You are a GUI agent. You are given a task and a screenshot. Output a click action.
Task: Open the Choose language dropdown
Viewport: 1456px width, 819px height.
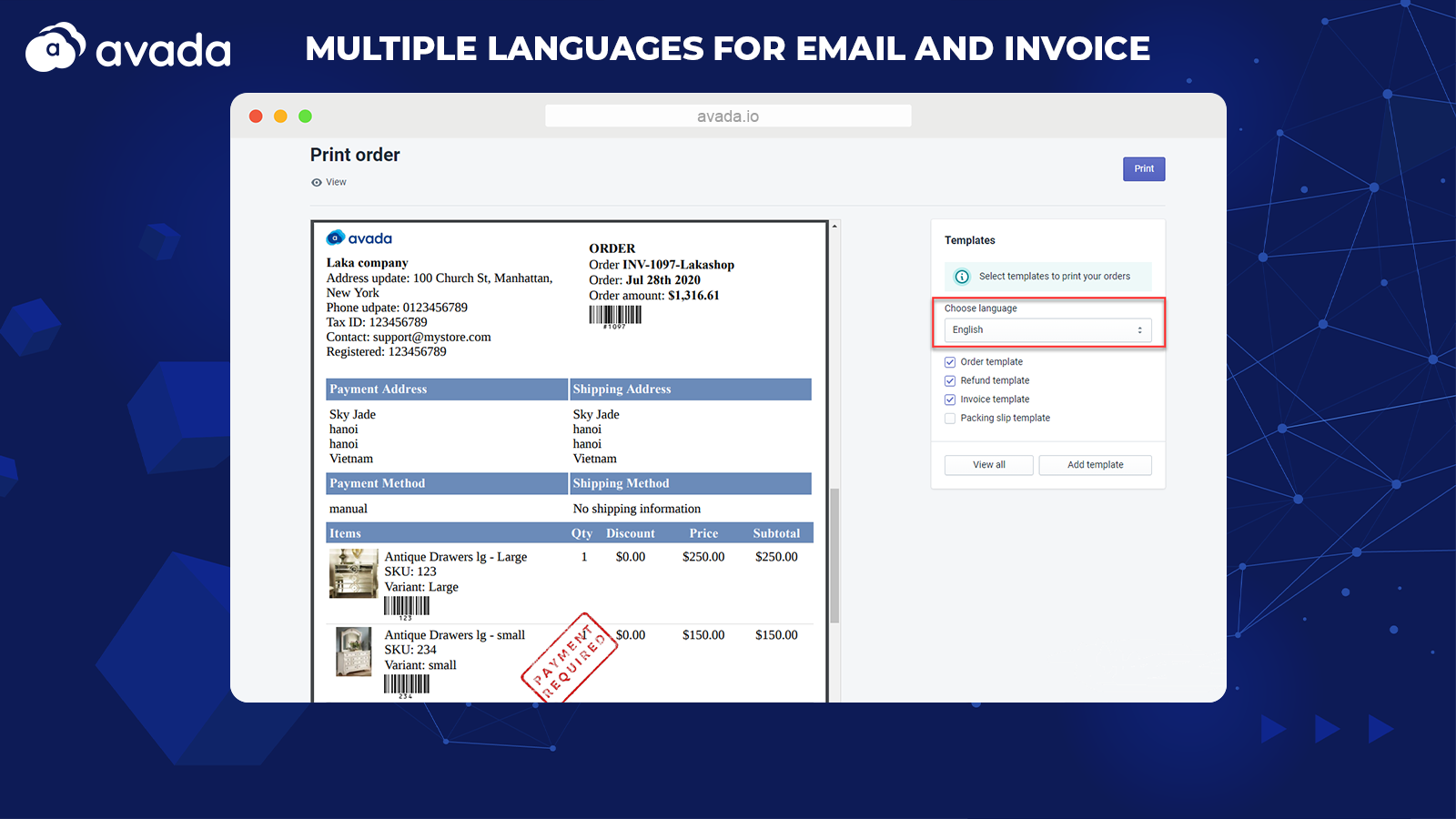click(1046, 330)
